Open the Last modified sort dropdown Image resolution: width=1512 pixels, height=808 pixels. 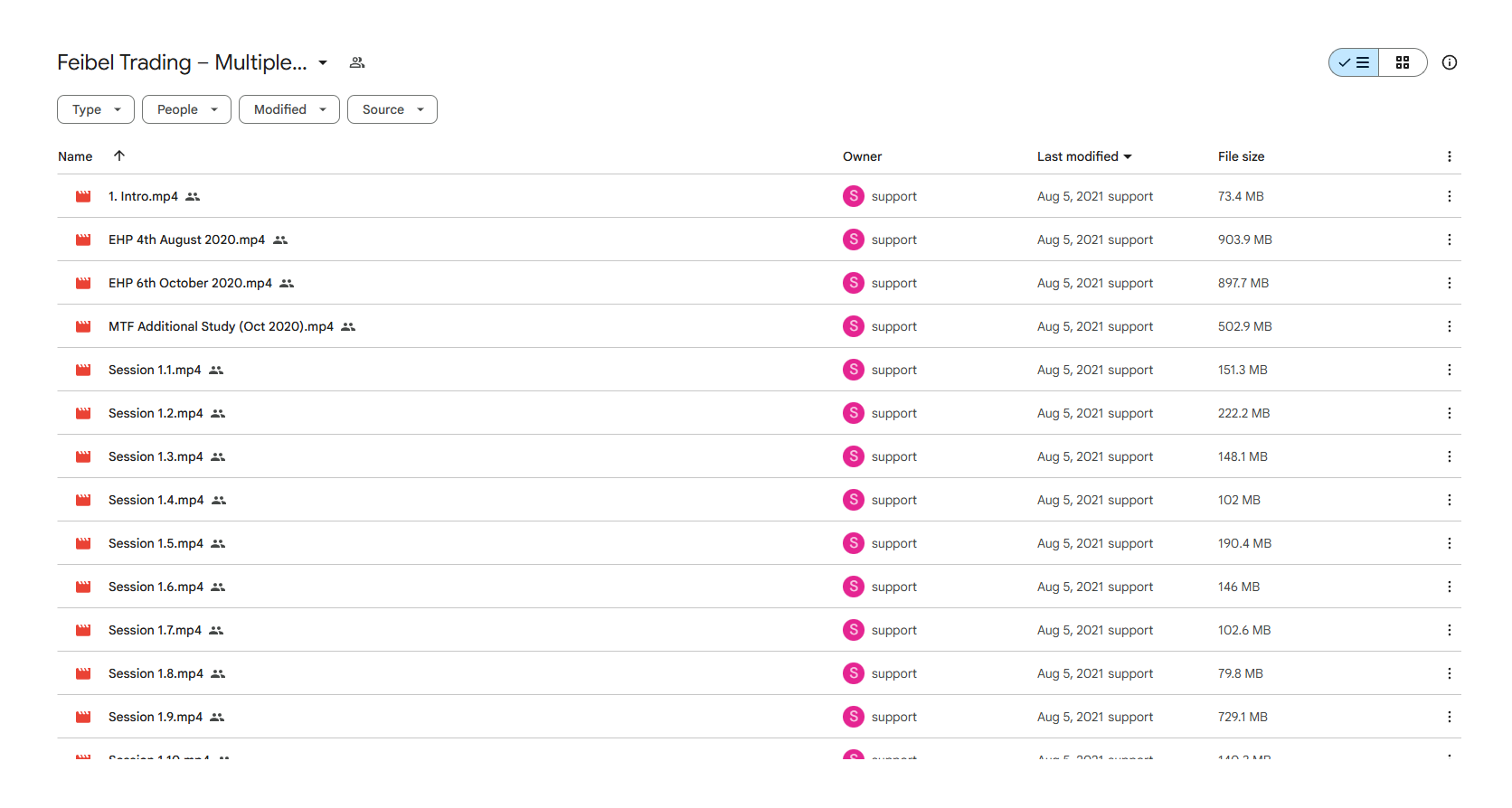[1084, 156]
